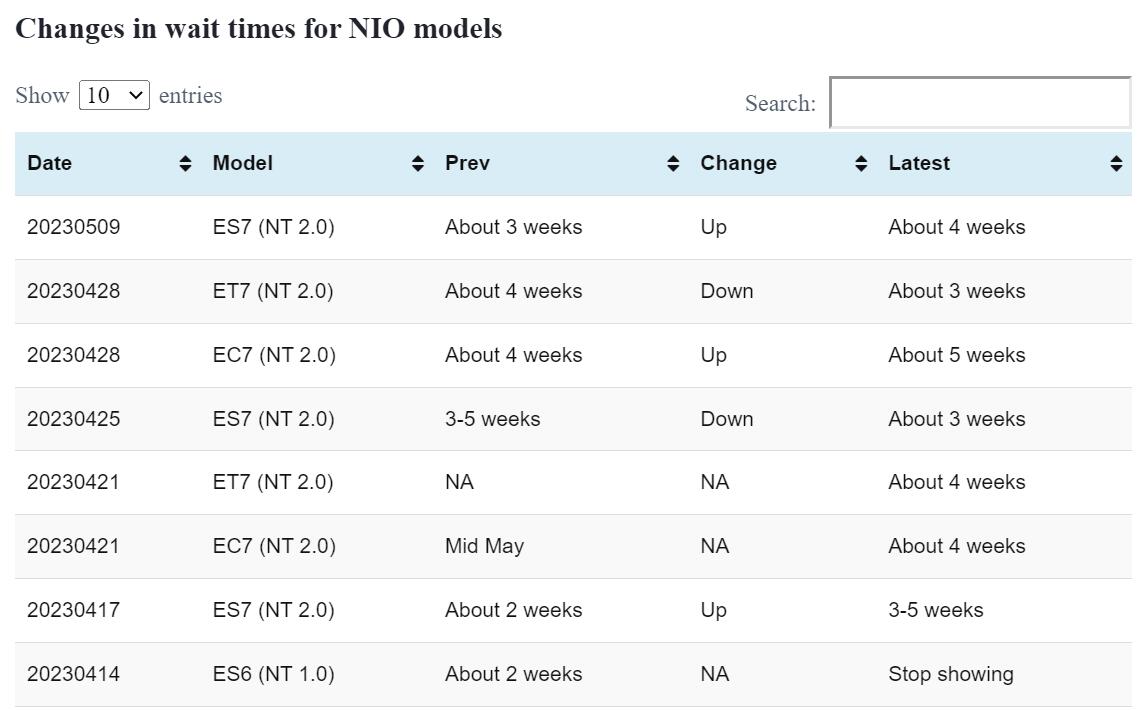
Task: Click the sort arrows in Latest column
Action: (x=1116, y=164)
